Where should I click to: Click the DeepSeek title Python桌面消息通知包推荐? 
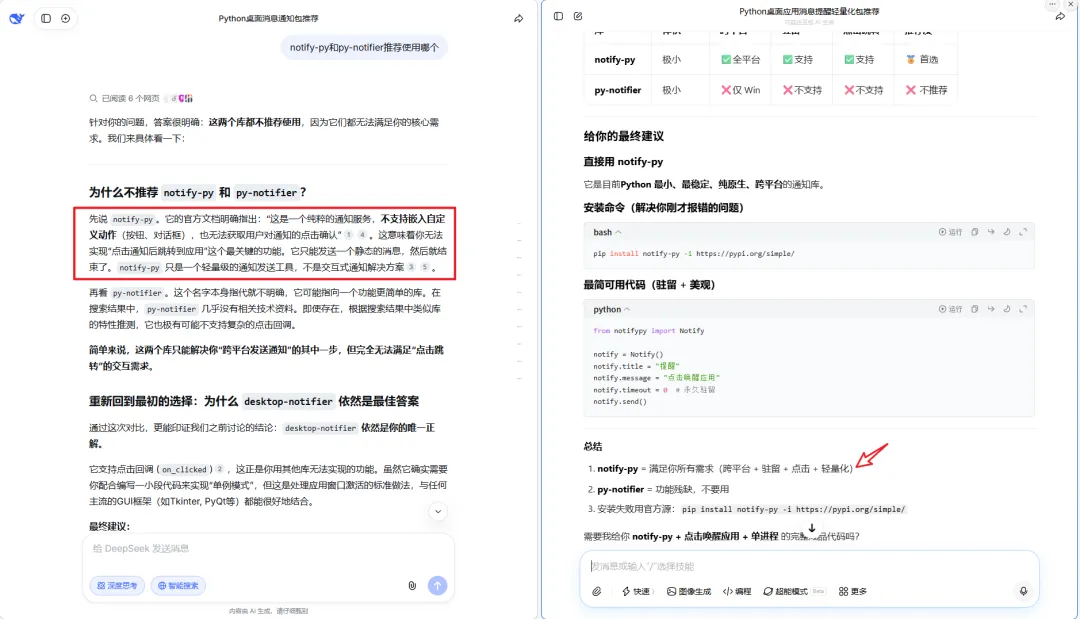coord(268,19)
